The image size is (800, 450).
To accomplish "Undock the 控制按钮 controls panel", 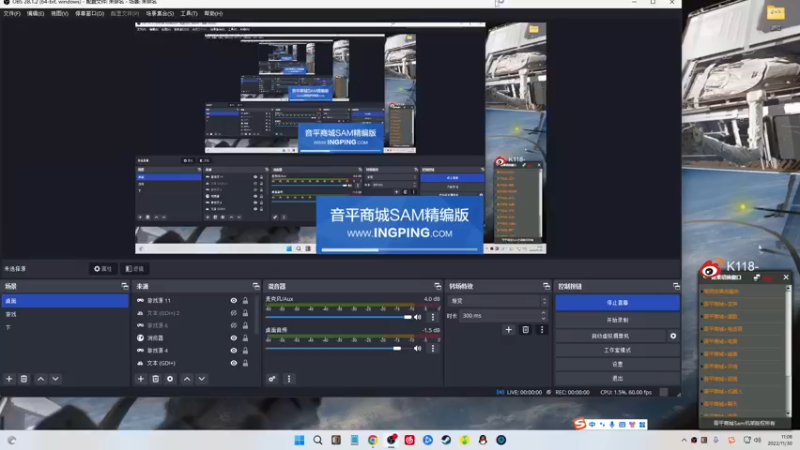I will click(x=676, y=286).
